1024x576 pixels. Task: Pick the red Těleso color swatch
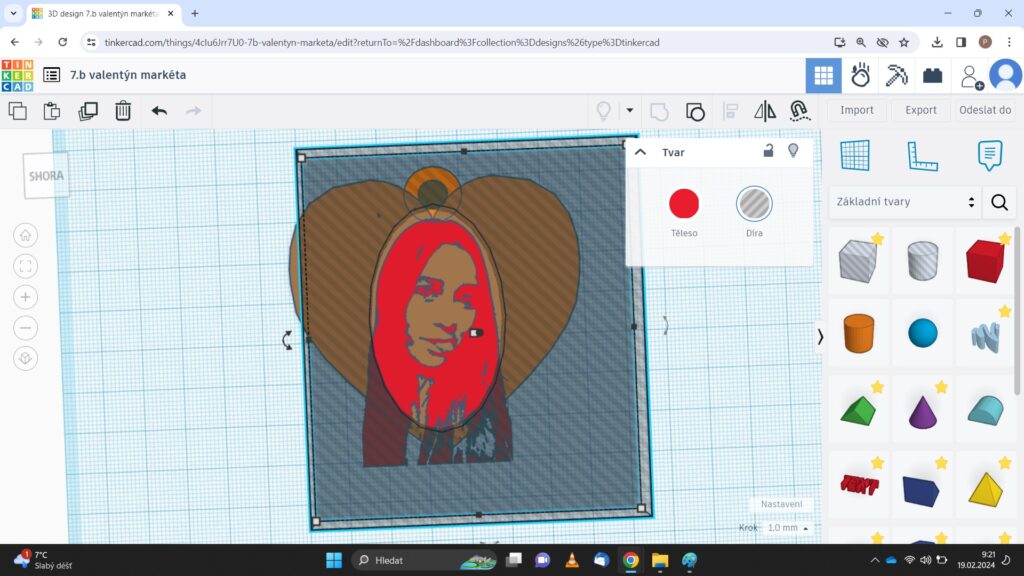coord(684,204)
